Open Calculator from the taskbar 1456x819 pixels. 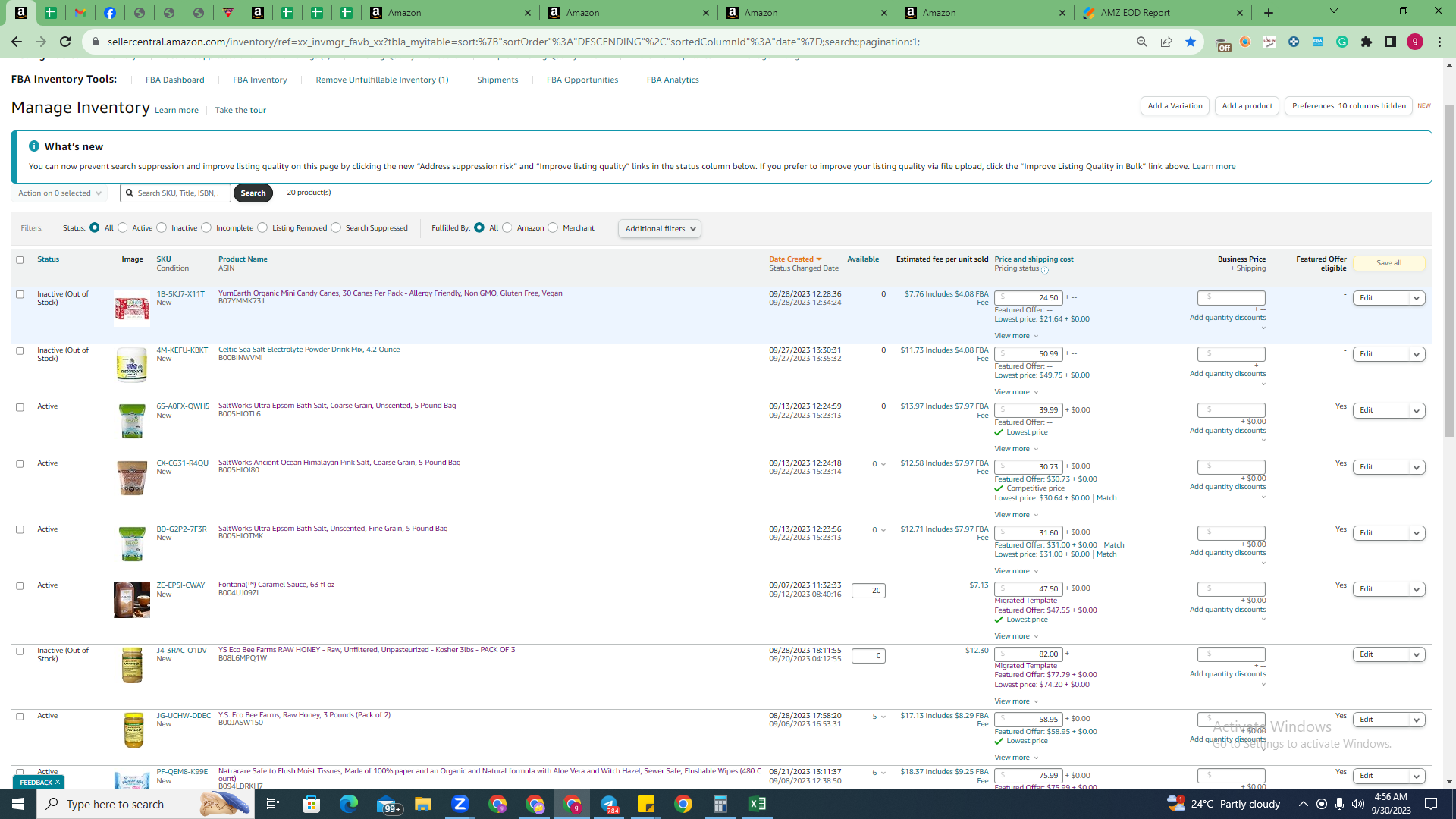pyautogui.click(x=720, y=804)
